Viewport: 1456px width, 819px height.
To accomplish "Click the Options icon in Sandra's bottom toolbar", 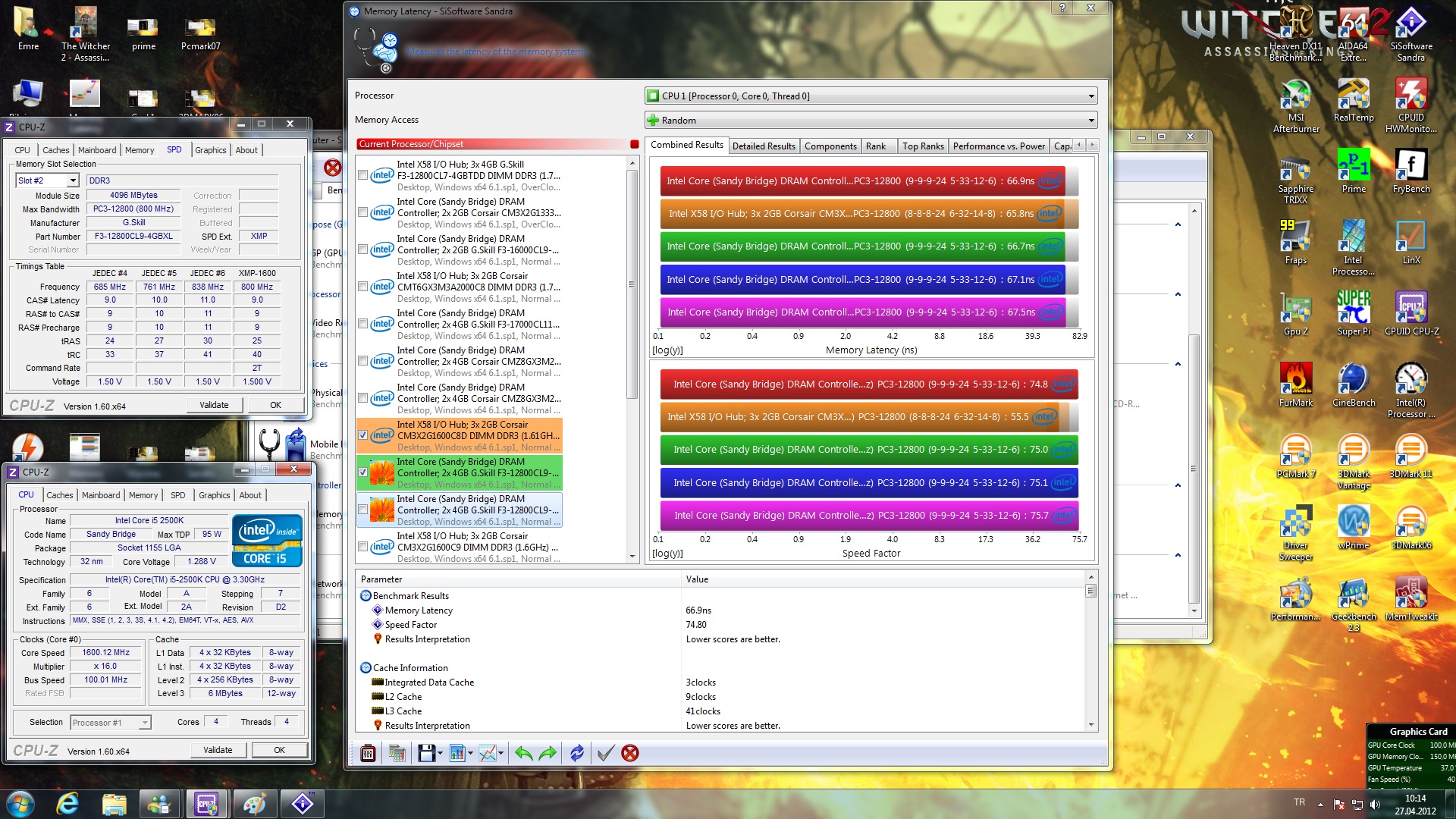I will coord(368,753).
